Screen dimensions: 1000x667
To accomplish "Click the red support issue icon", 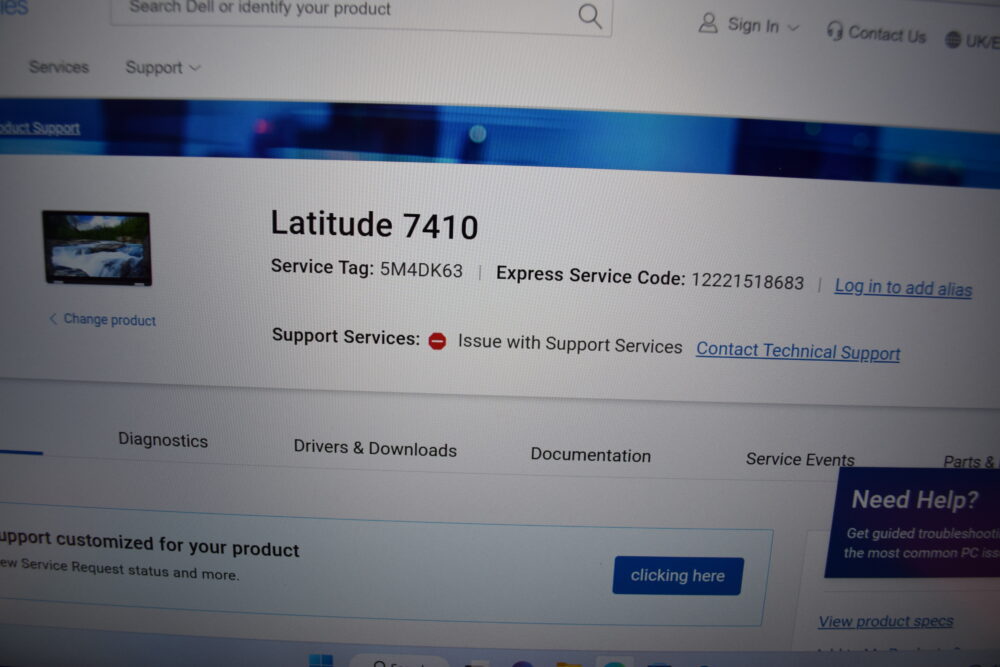I will coord(438,341).
